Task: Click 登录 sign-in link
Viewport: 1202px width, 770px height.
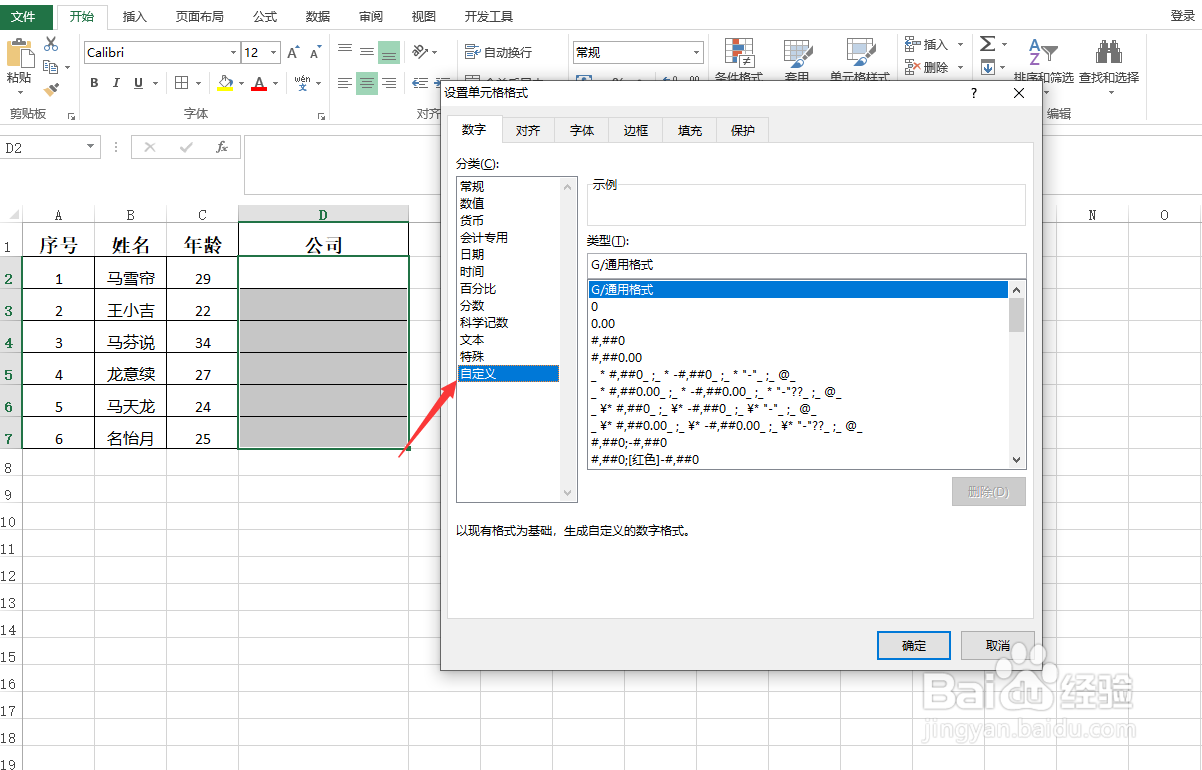Action: [x=1183, y=16]
